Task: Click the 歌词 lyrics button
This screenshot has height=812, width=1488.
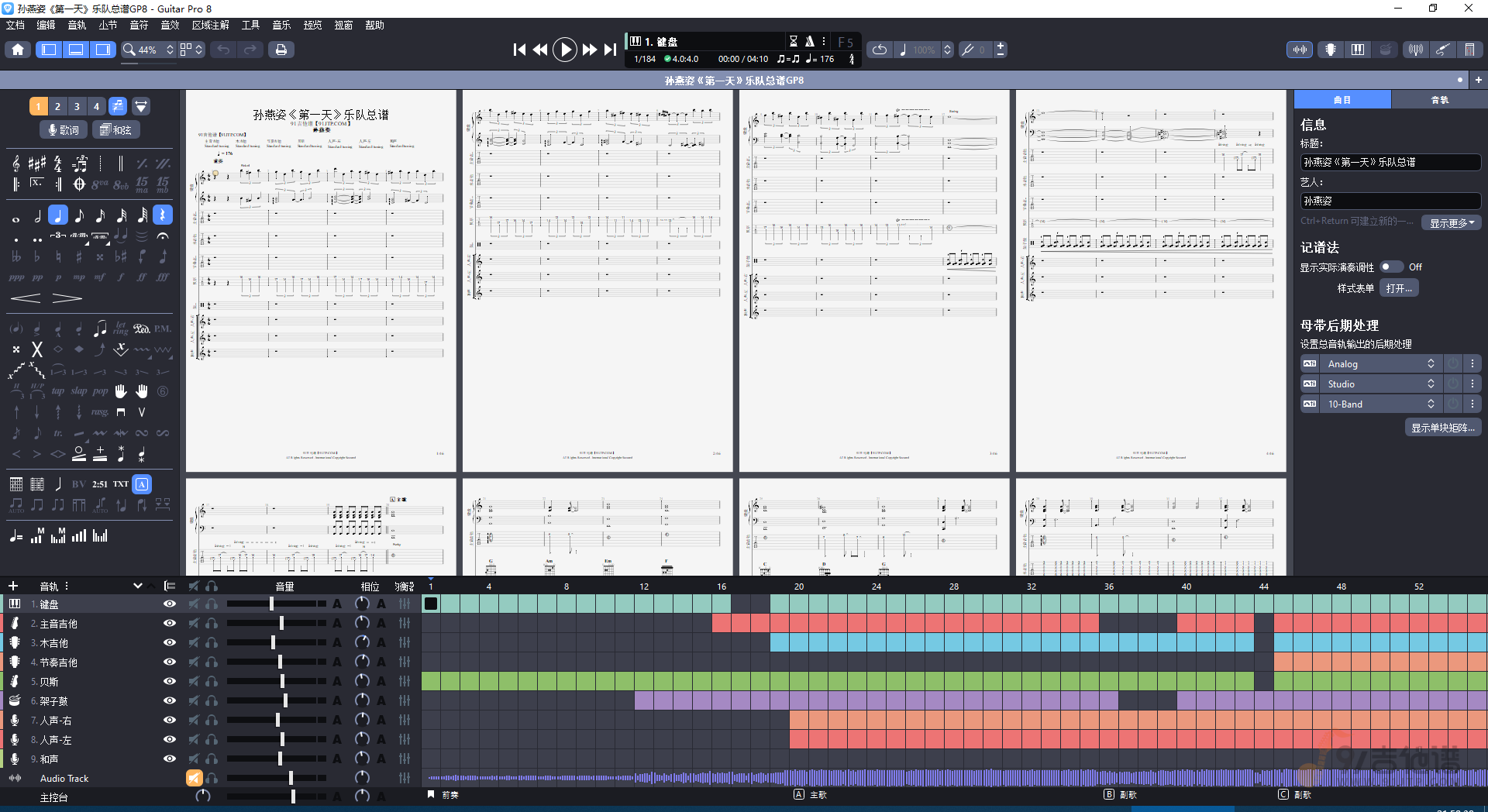Action: tap(63, 129)
